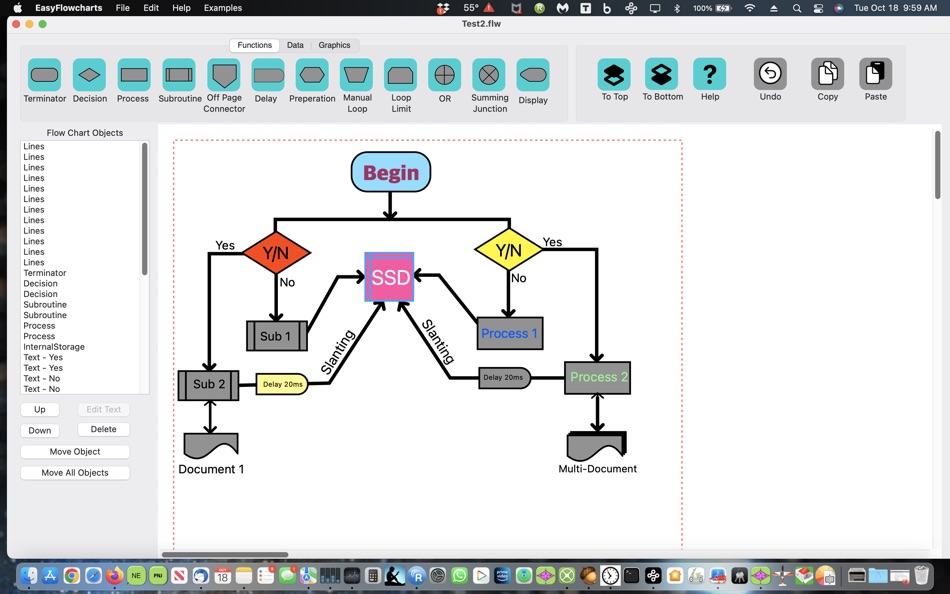The width and height of the screenshot is (950, 594).
Task: Select the first Text - Yes entry
Action: (81, 357)
